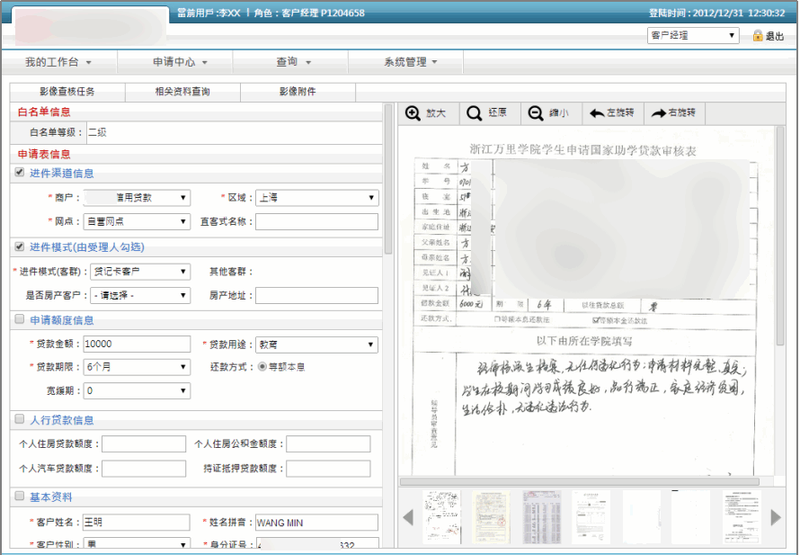Screen dimensions: 800x555
Task: Open 我的工作台 menu
Action: coord(59,62)
